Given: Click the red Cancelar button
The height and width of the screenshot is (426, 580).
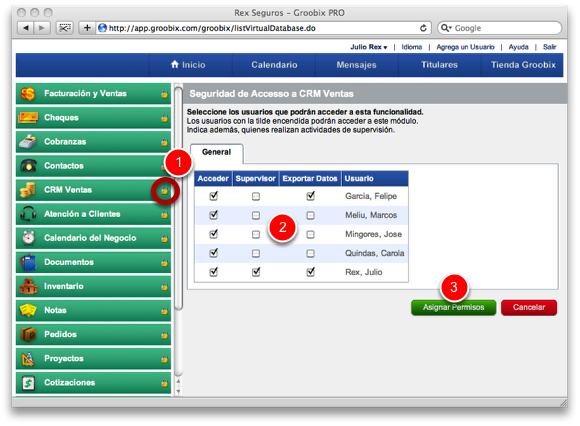Looking at the screenshot, I should tap(529, 307).
